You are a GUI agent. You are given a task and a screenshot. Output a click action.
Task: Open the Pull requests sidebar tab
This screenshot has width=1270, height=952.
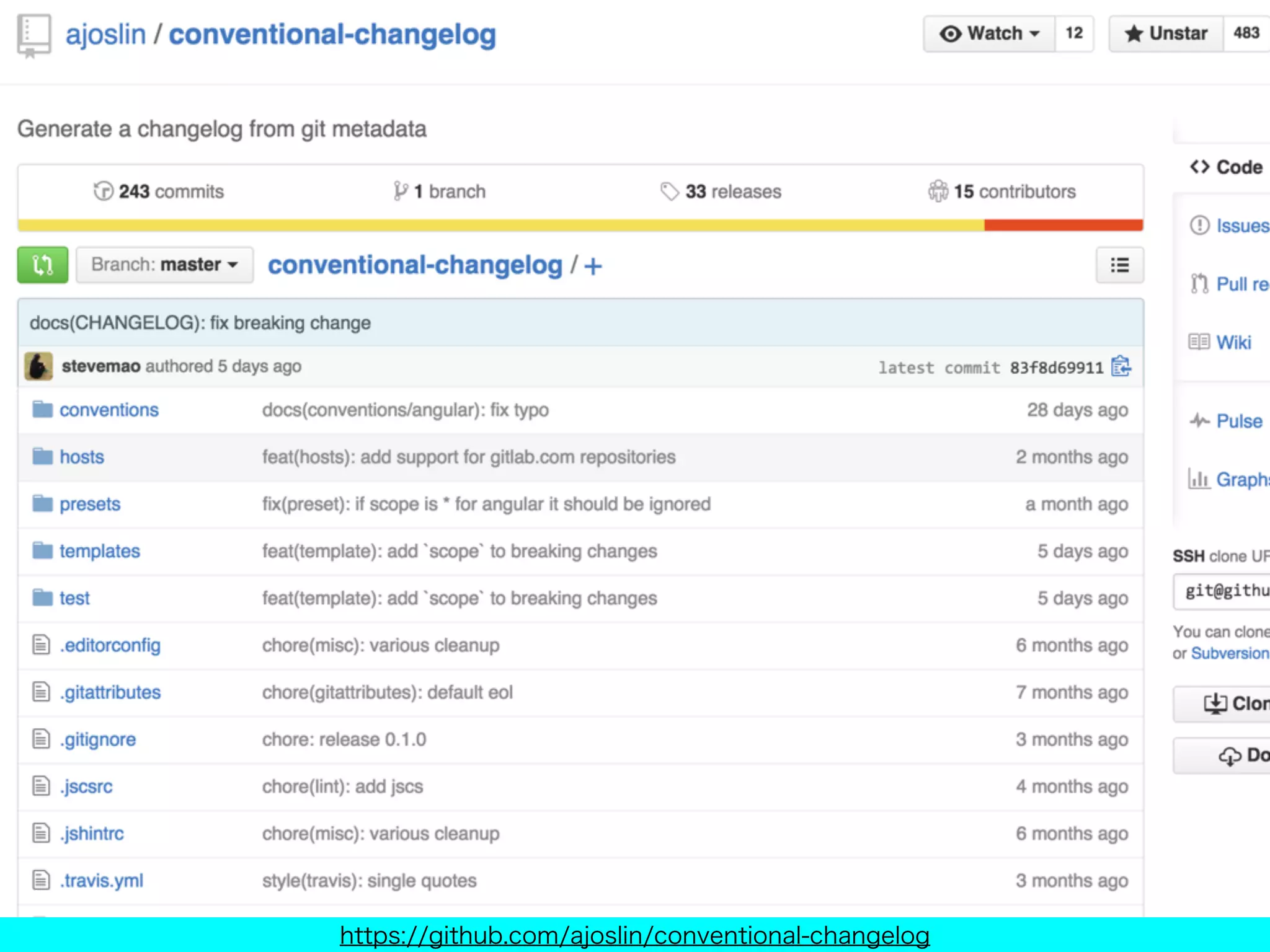click(x=1230, y=284)
